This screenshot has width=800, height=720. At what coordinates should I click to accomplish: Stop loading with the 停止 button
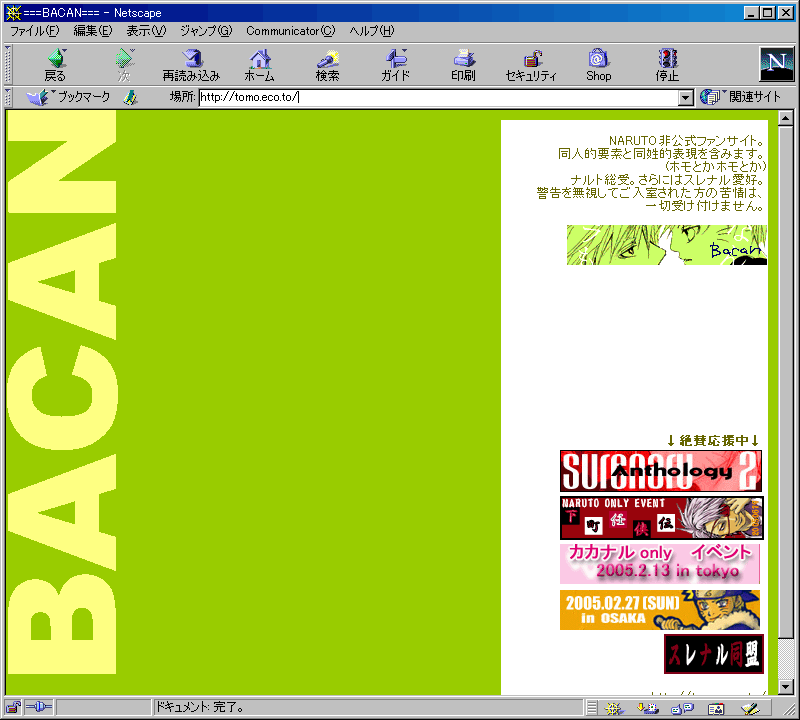[x=667, y=65]
